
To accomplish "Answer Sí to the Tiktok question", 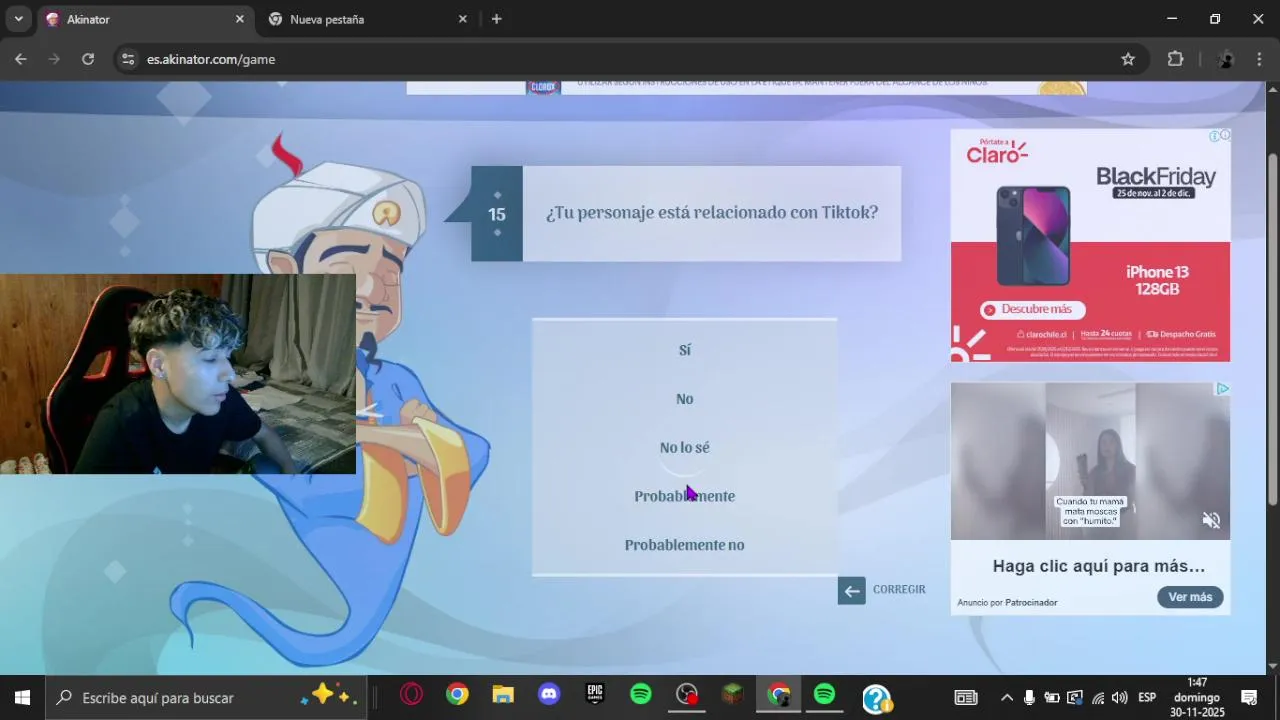I will (x=684, y=350).
